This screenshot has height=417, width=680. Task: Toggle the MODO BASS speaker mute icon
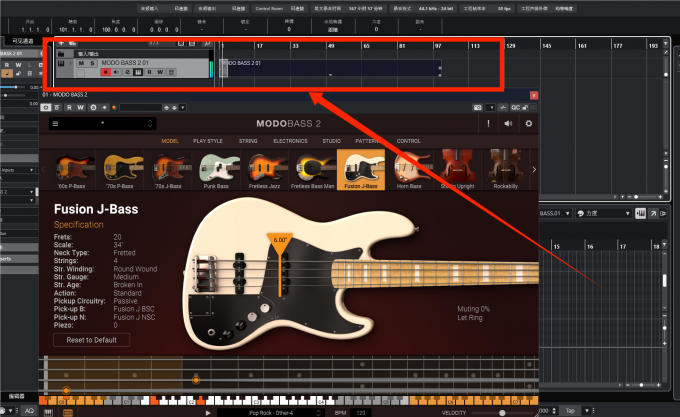coord(508,124)
